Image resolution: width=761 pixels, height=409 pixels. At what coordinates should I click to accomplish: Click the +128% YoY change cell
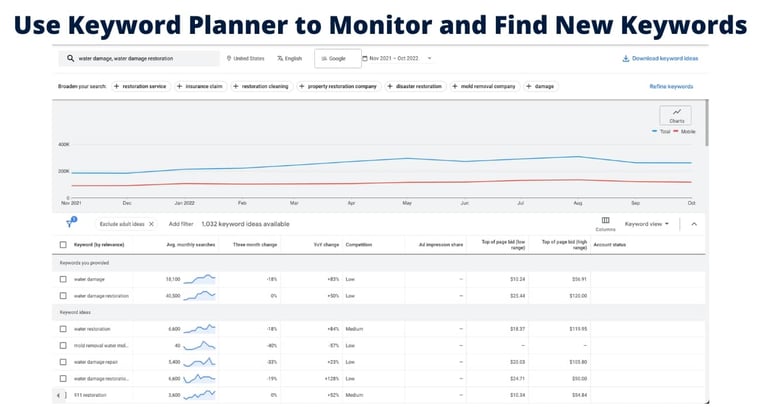pos(331,378)
